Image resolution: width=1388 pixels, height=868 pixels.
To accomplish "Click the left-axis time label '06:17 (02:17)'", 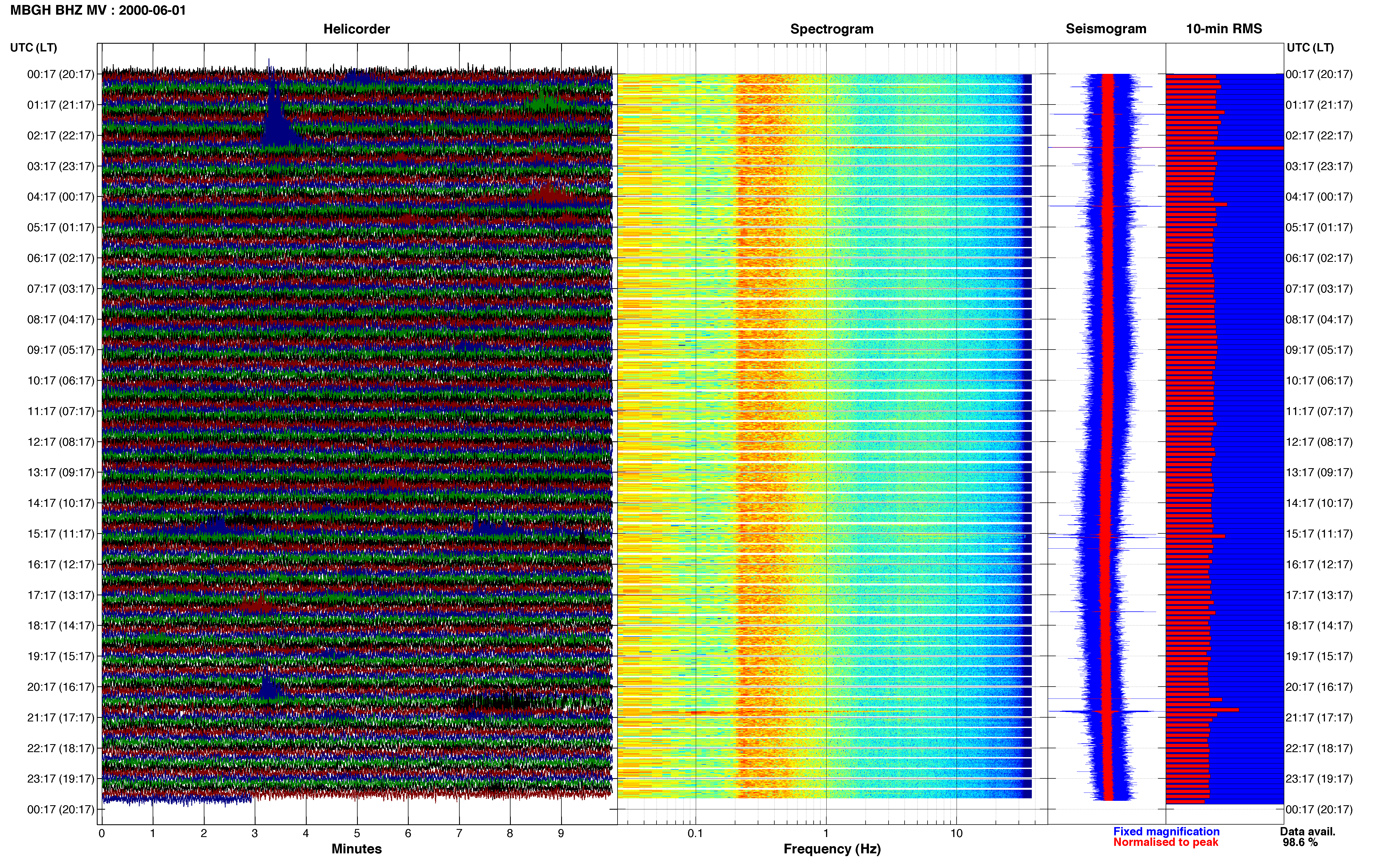I will tap(61, 258).
